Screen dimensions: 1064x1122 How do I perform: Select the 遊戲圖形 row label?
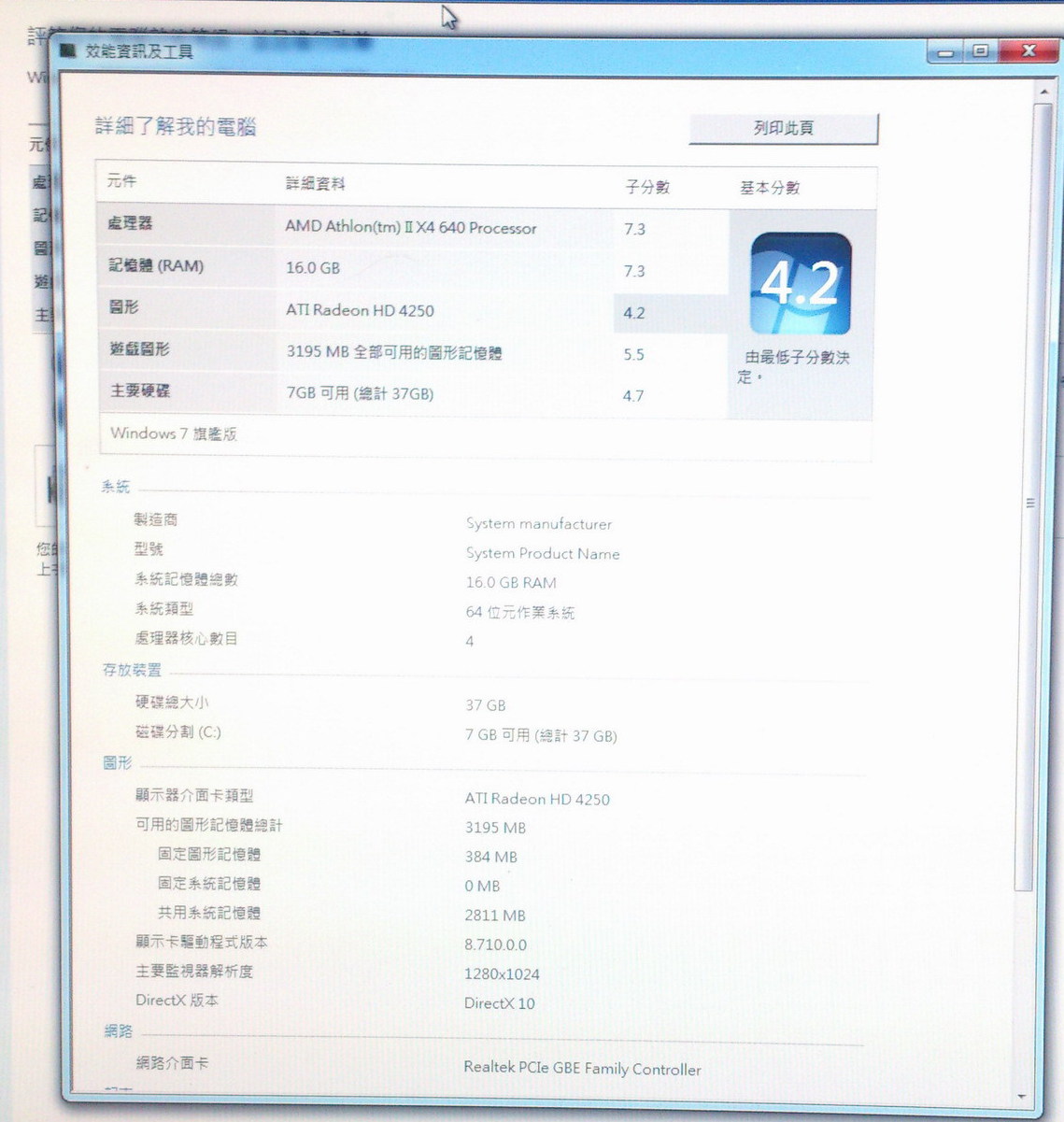point(139,349)
